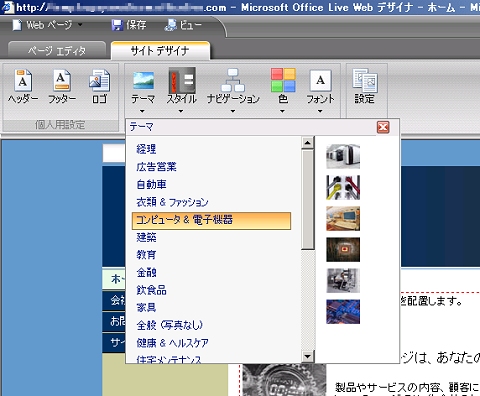The image size is (480, 396).
Task: Click the theme list scroll-down arrow
Action: pyautogui.click(x=307, y=356)
